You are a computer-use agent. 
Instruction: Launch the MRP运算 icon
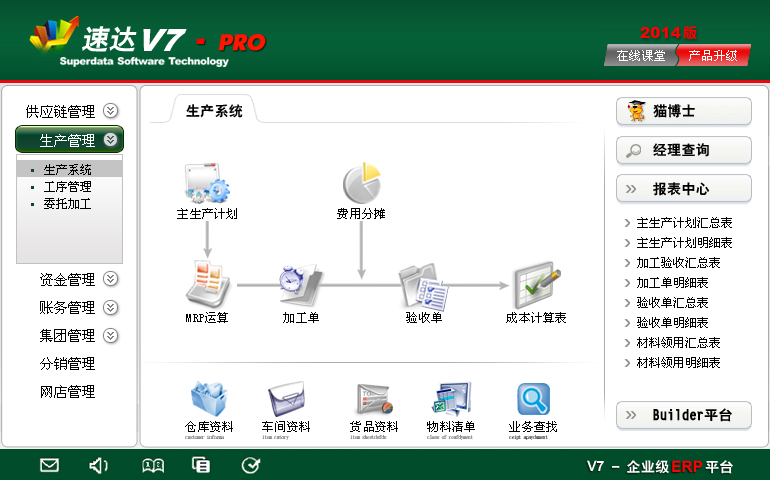pyautogui.click(x=208, y=285)
